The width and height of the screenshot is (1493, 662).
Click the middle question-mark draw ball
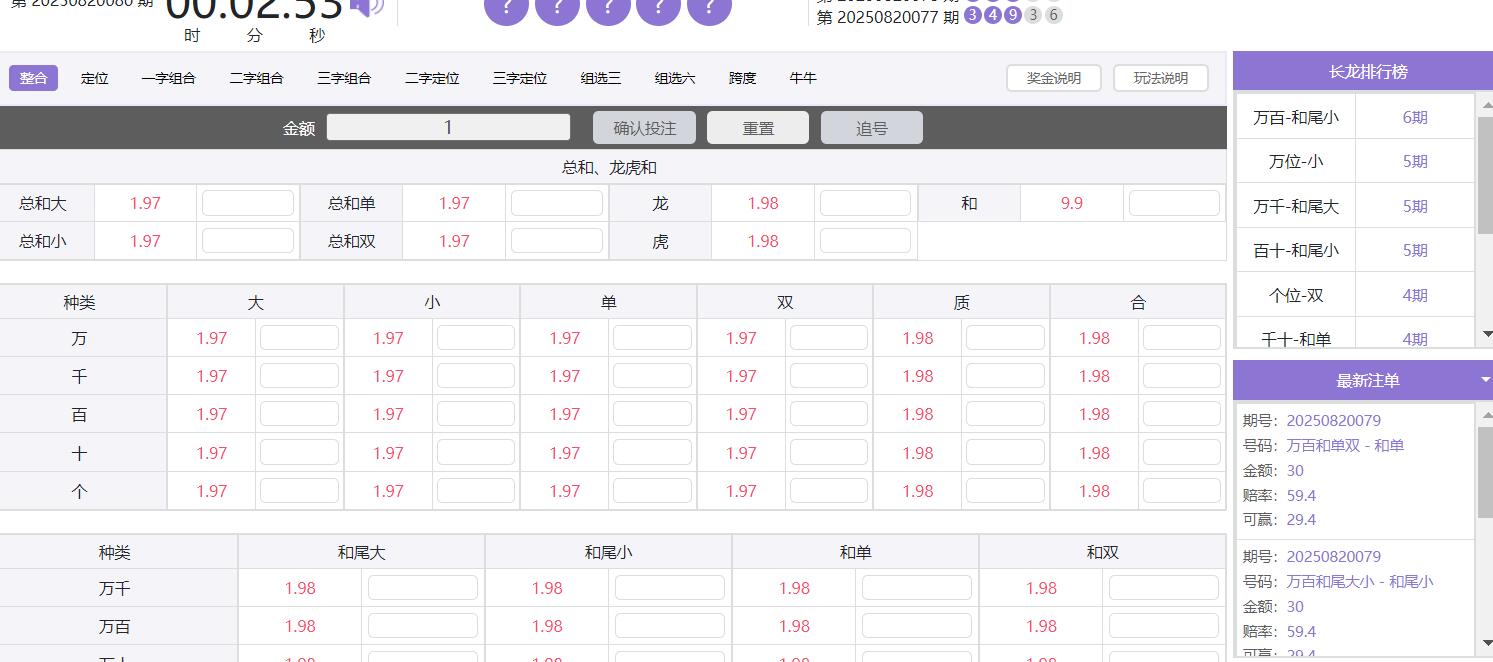[x=608, y=8]
